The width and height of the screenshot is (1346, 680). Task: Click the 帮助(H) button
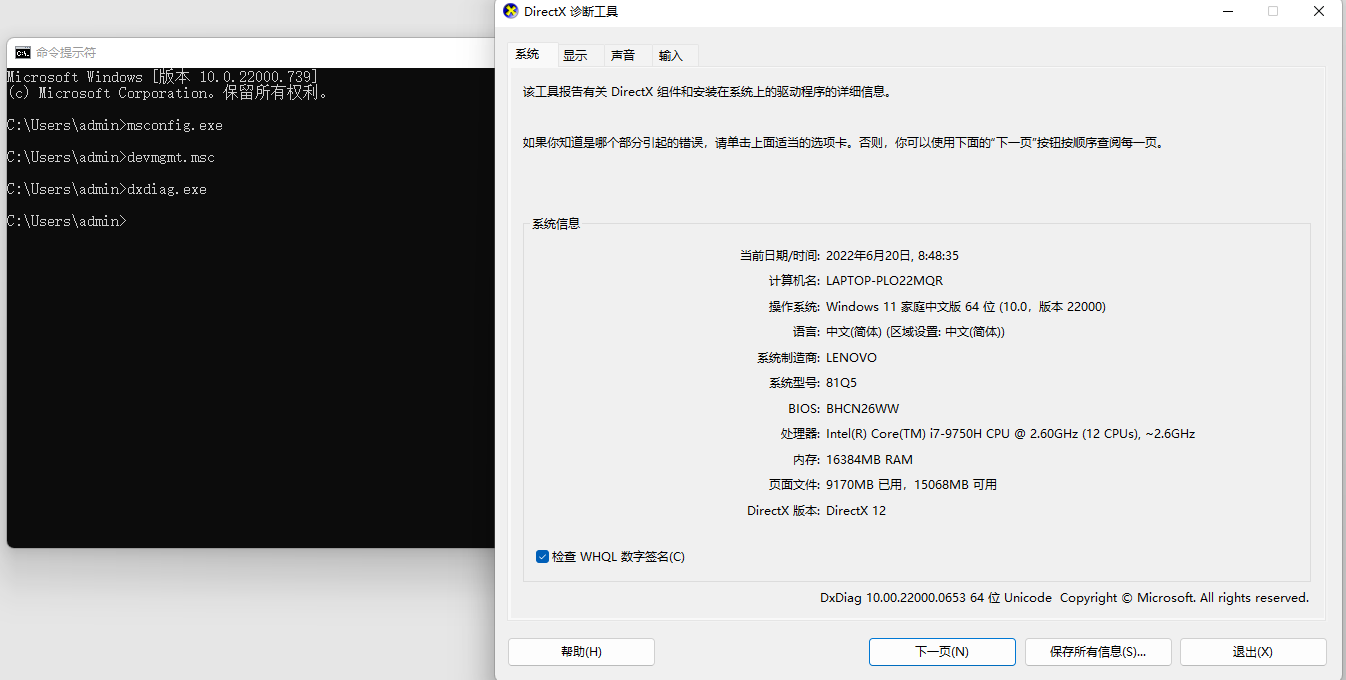[x=581, y=652]
